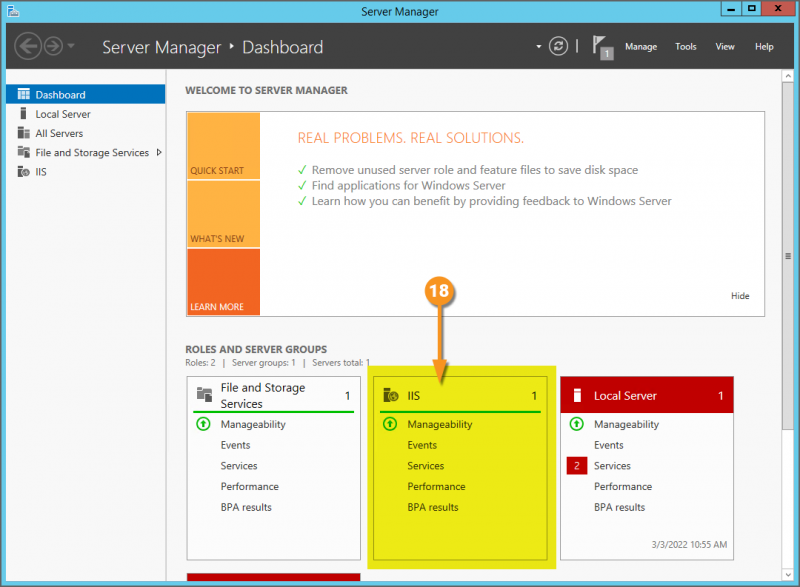The width and height of the screenshot is (800, 587).
Task: Click the Local Server sidebar icon
Action: point(23,113)
